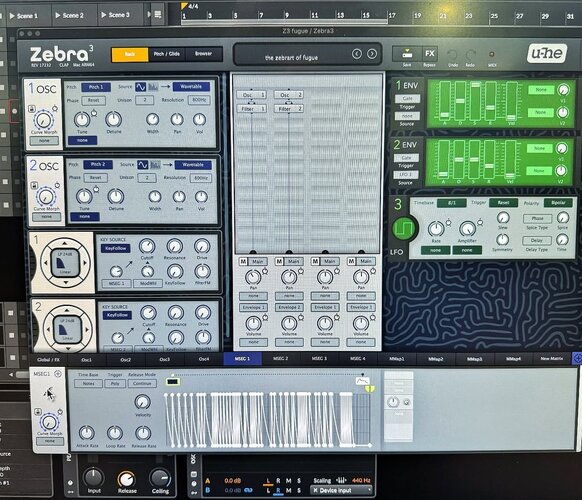Viewport: 582px width, 500px height.
Task: Toggle the LFO 3 Polarity Bipolar button
Action: pos(558,203)
